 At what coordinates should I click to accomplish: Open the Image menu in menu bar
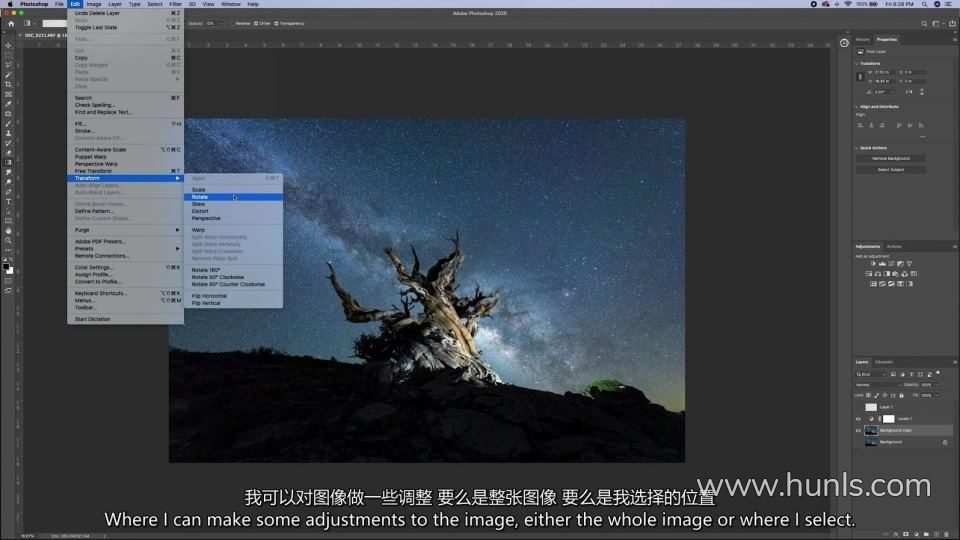coord(94,4)
